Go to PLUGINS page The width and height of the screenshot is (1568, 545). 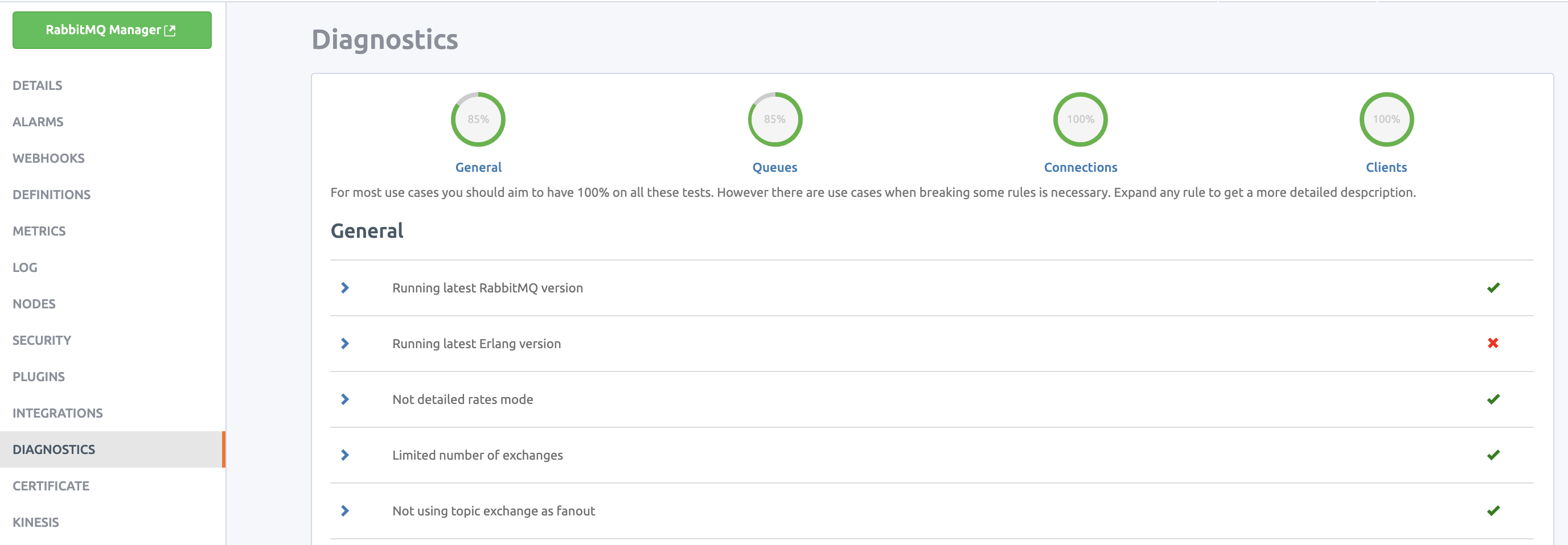pos(39,377)
